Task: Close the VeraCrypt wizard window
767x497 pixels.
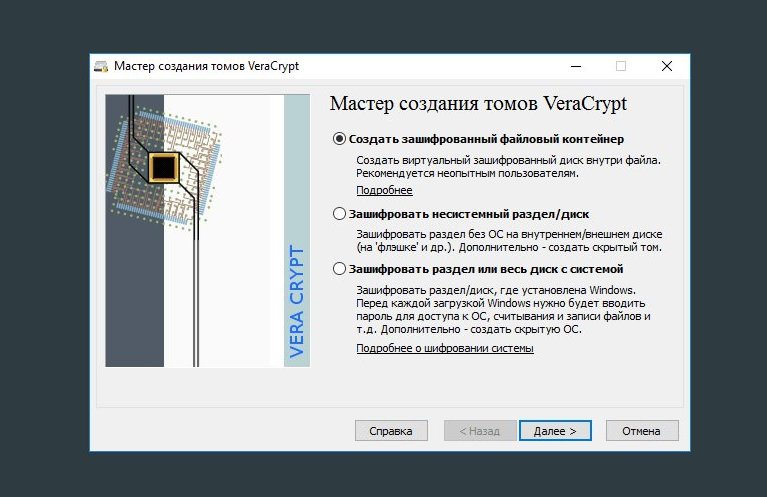Action: pos(667,66)
